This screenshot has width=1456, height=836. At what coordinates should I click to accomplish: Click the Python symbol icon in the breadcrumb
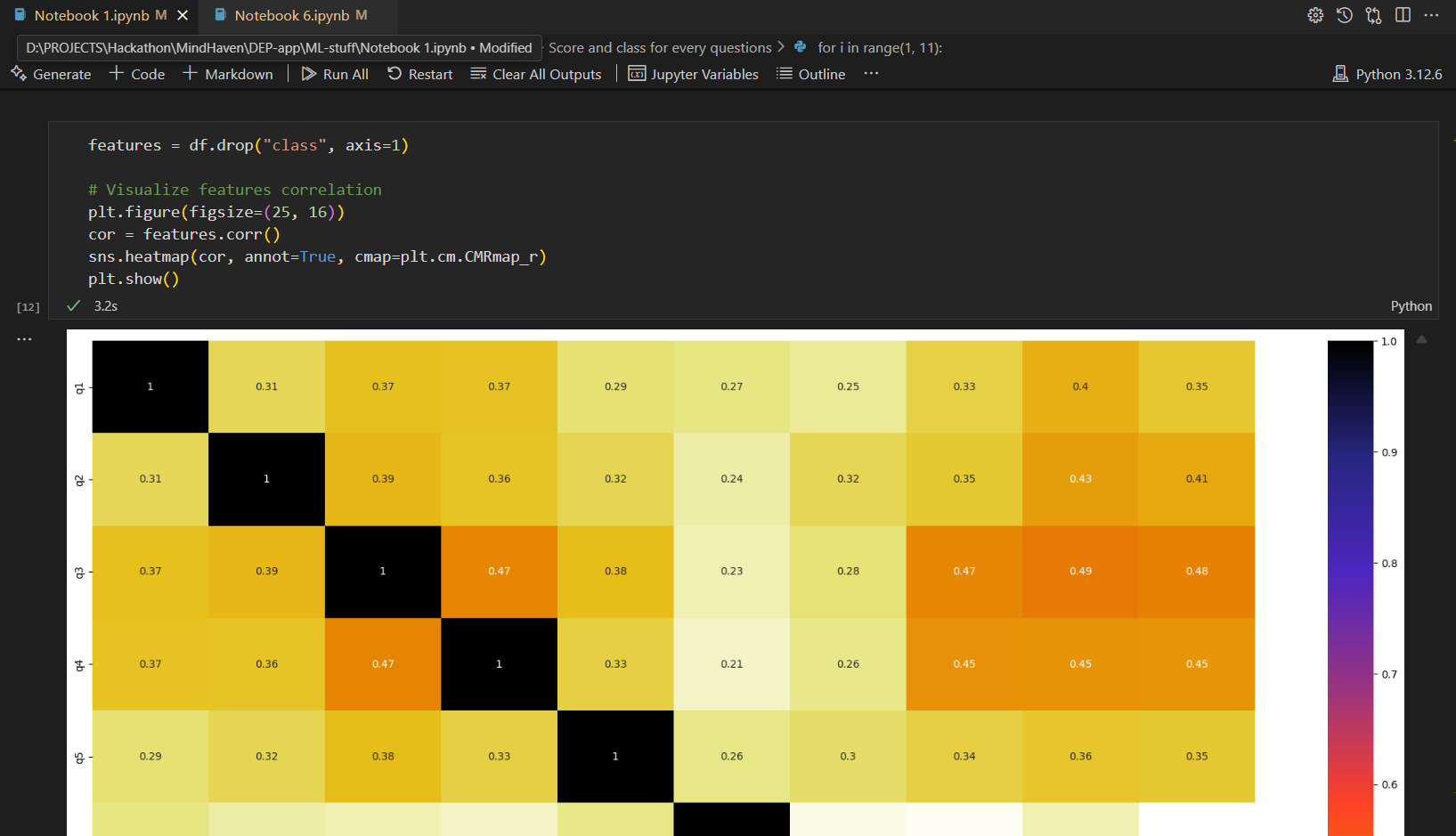tap(801, 47)
